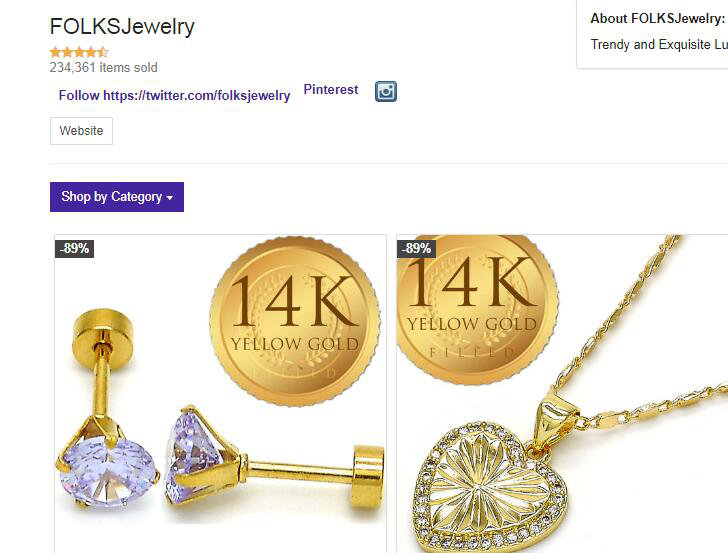Open the purple stone earrings product image
Screen dimensions: 728x553
click(x=221, y=394)
